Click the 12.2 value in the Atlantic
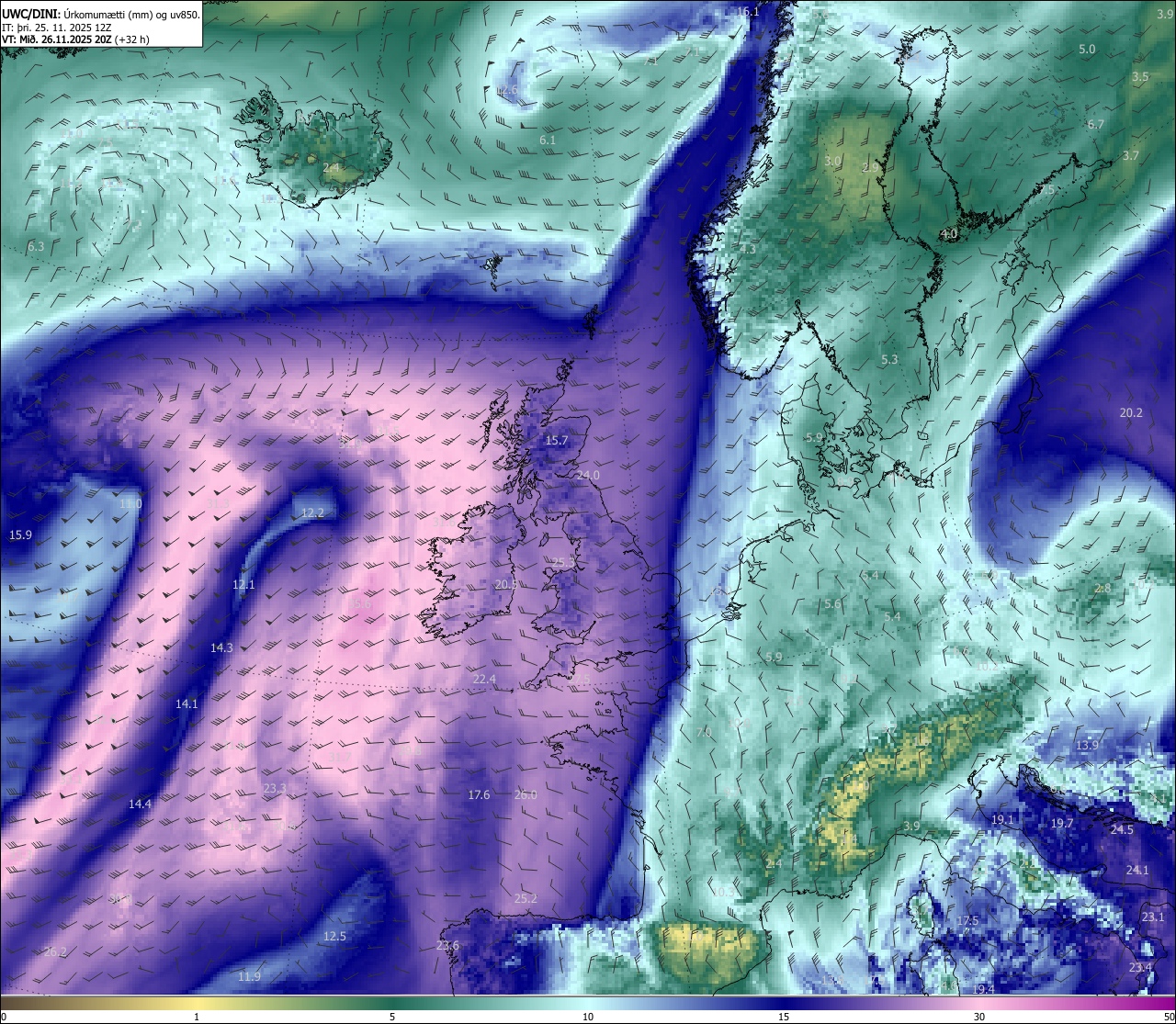 (x=312, y=512)
